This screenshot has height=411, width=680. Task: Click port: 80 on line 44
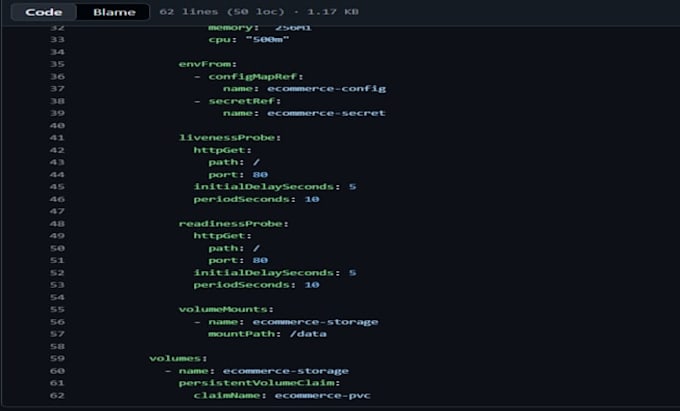coord(238,175)
